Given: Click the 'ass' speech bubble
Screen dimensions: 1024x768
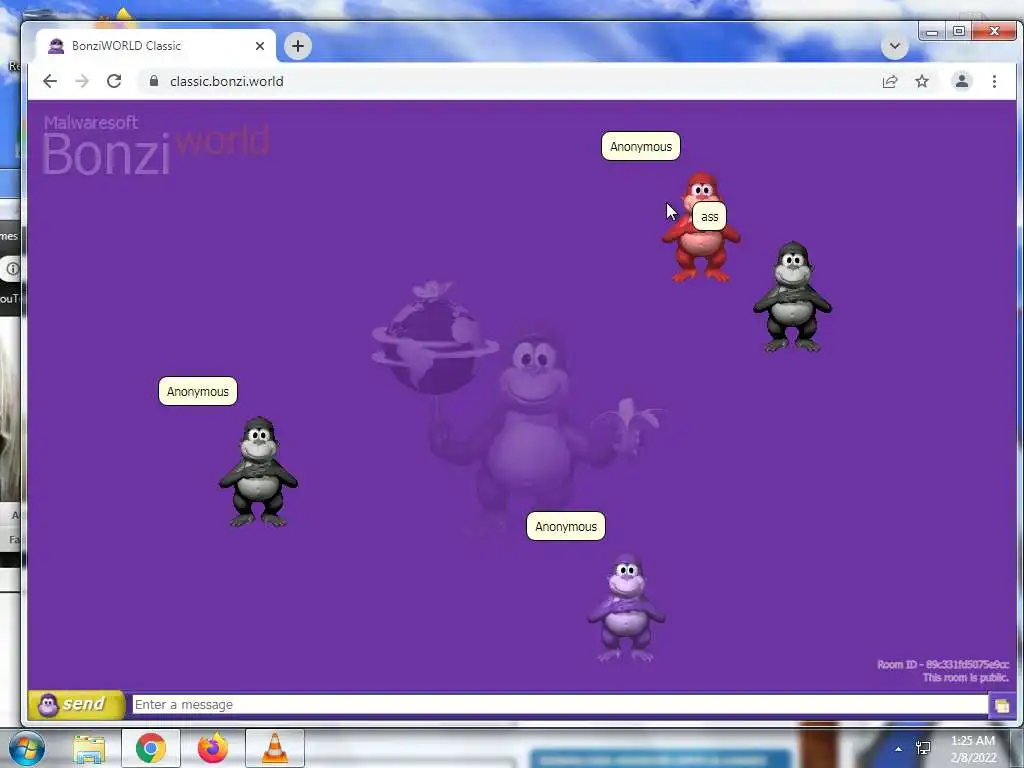Looking at the screenshot, I should pyautogui.click(x=709, y=216).
